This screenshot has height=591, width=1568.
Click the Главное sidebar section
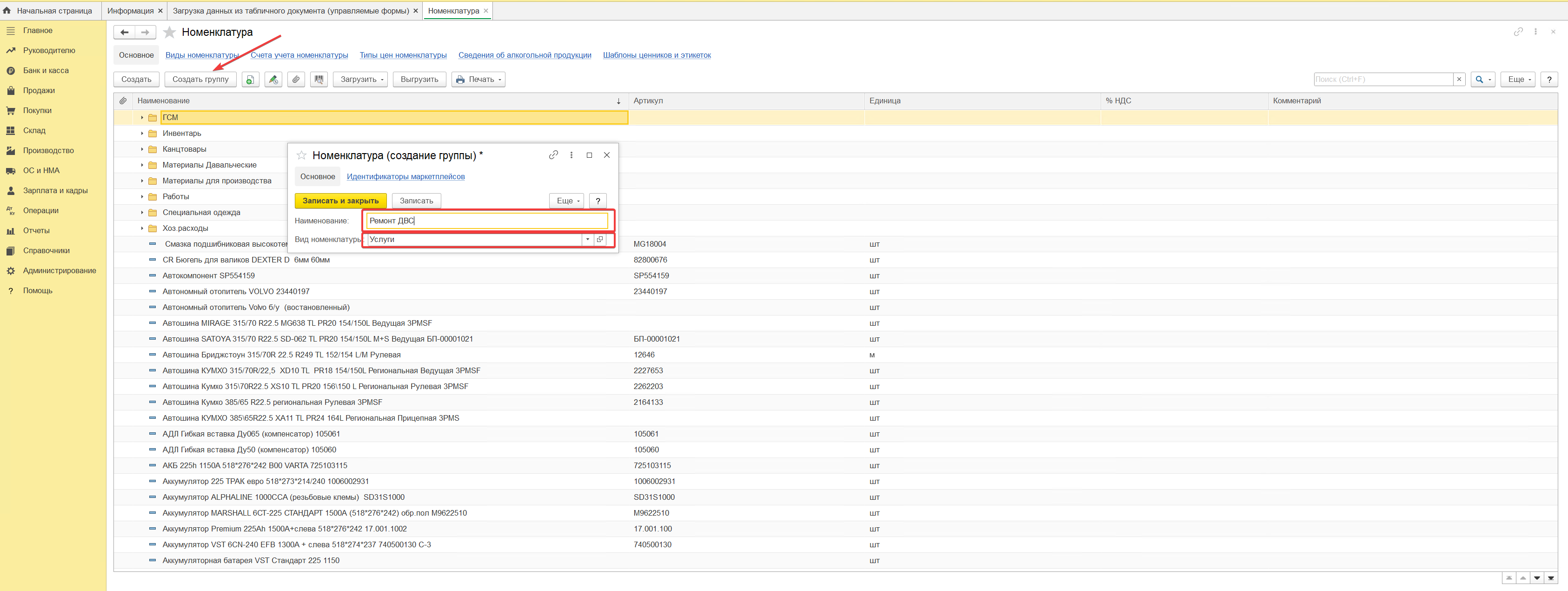(x=38, y=30)
